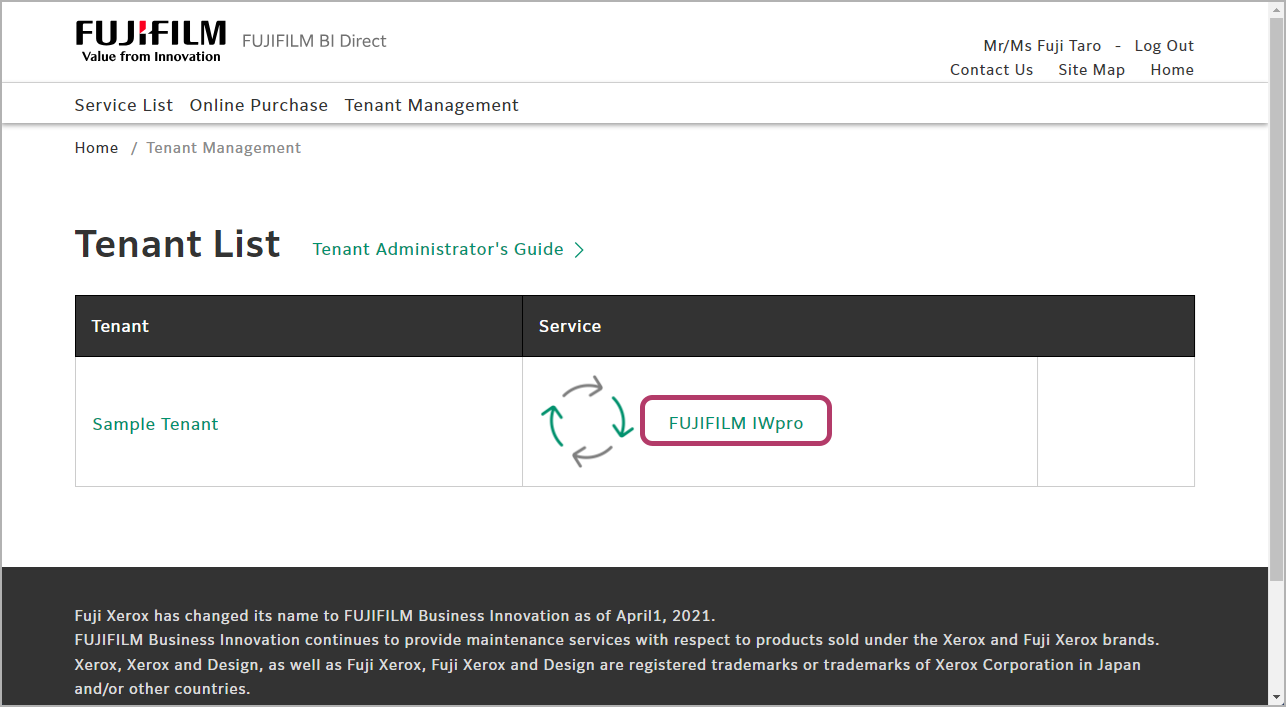Click the scrollbar down arrow
Image resolution: width=1286 pixels, height=707 pixels.
[x=1276, y=697]
